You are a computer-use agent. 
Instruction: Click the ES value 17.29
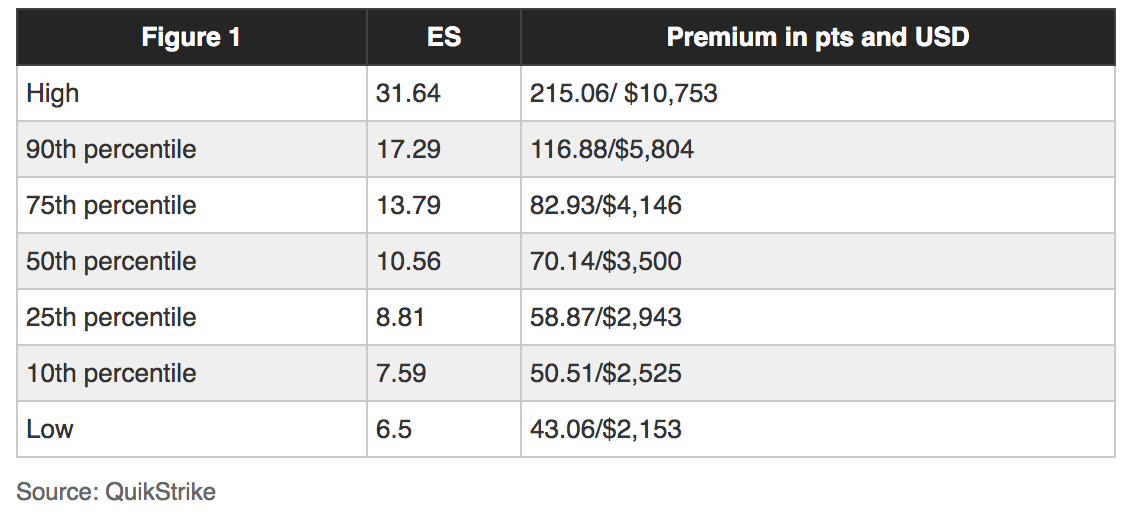pyautogui.click(x=408, y=150)
